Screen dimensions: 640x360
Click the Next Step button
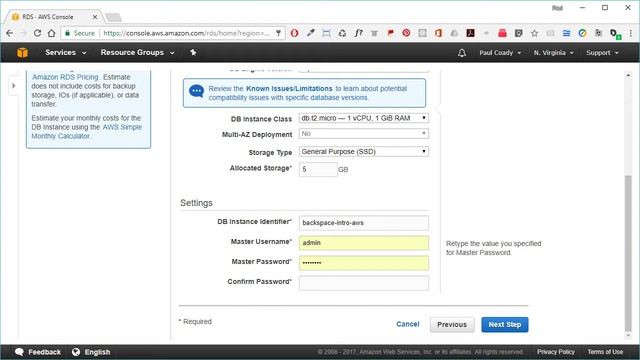click(x=504, y=324)
